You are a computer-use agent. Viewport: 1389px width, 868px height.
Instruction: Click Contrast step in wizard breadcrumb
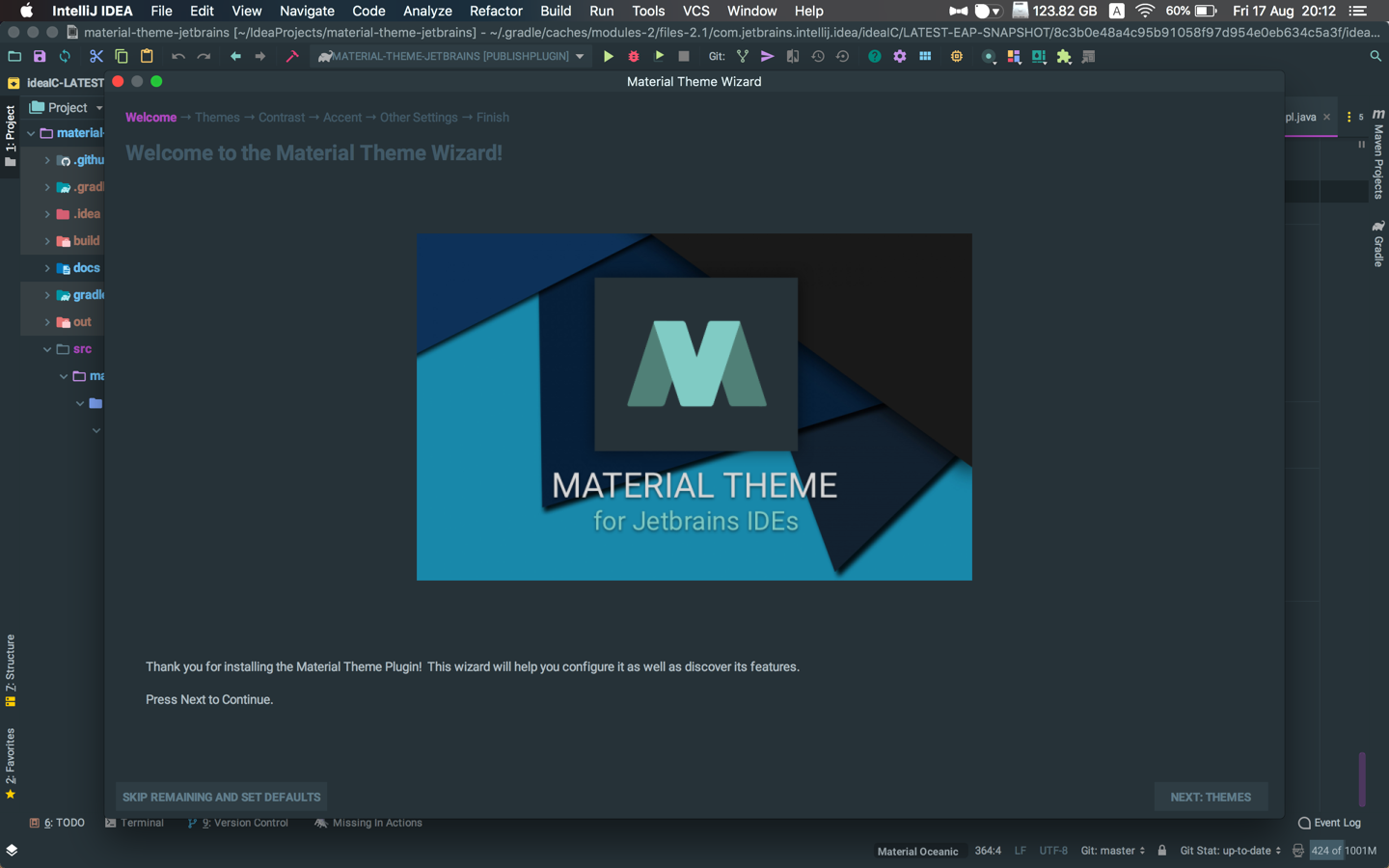[282, 118]
